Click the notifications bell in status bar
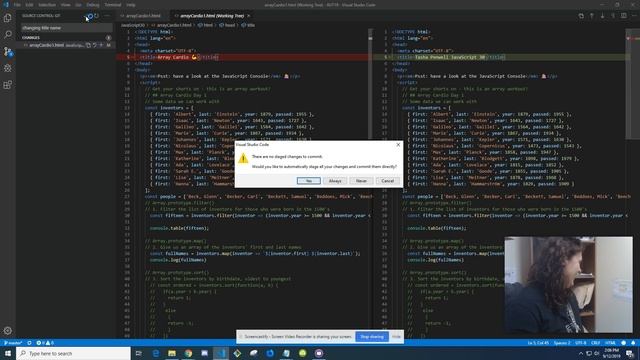 tap(633, 343)
